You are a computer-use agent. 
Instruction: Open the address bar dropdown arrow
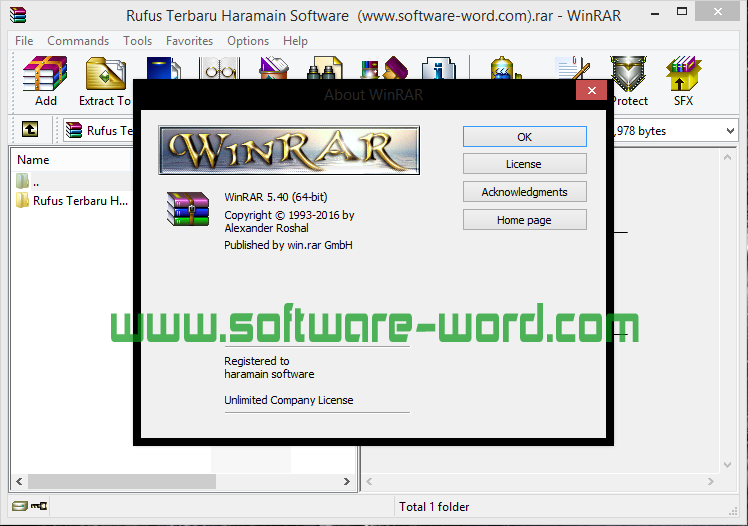(x=730, y=131)
